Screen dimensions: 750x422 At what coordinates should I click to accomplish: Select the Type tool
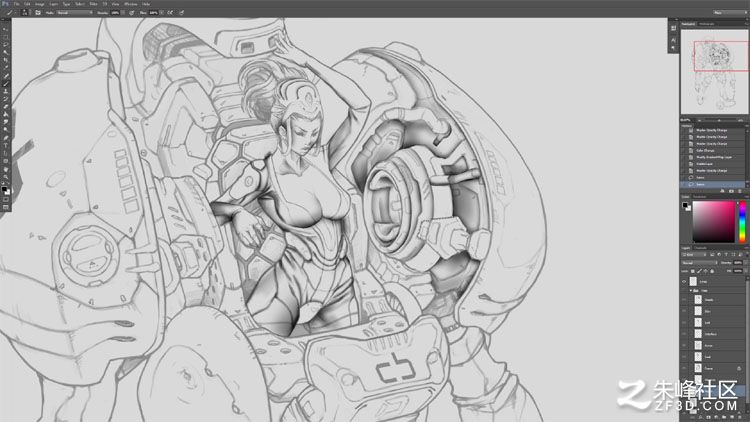(6, 145)
